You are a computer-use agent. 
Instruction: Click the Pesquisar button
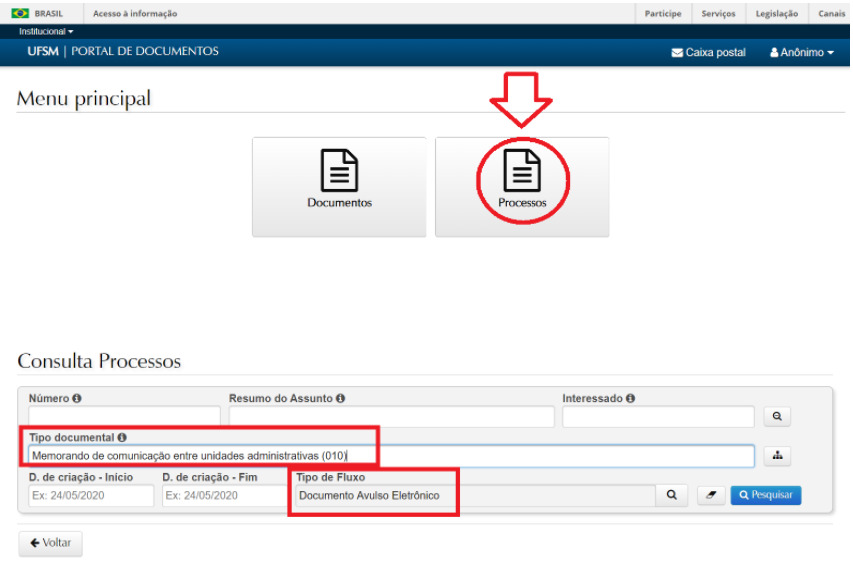765,495
